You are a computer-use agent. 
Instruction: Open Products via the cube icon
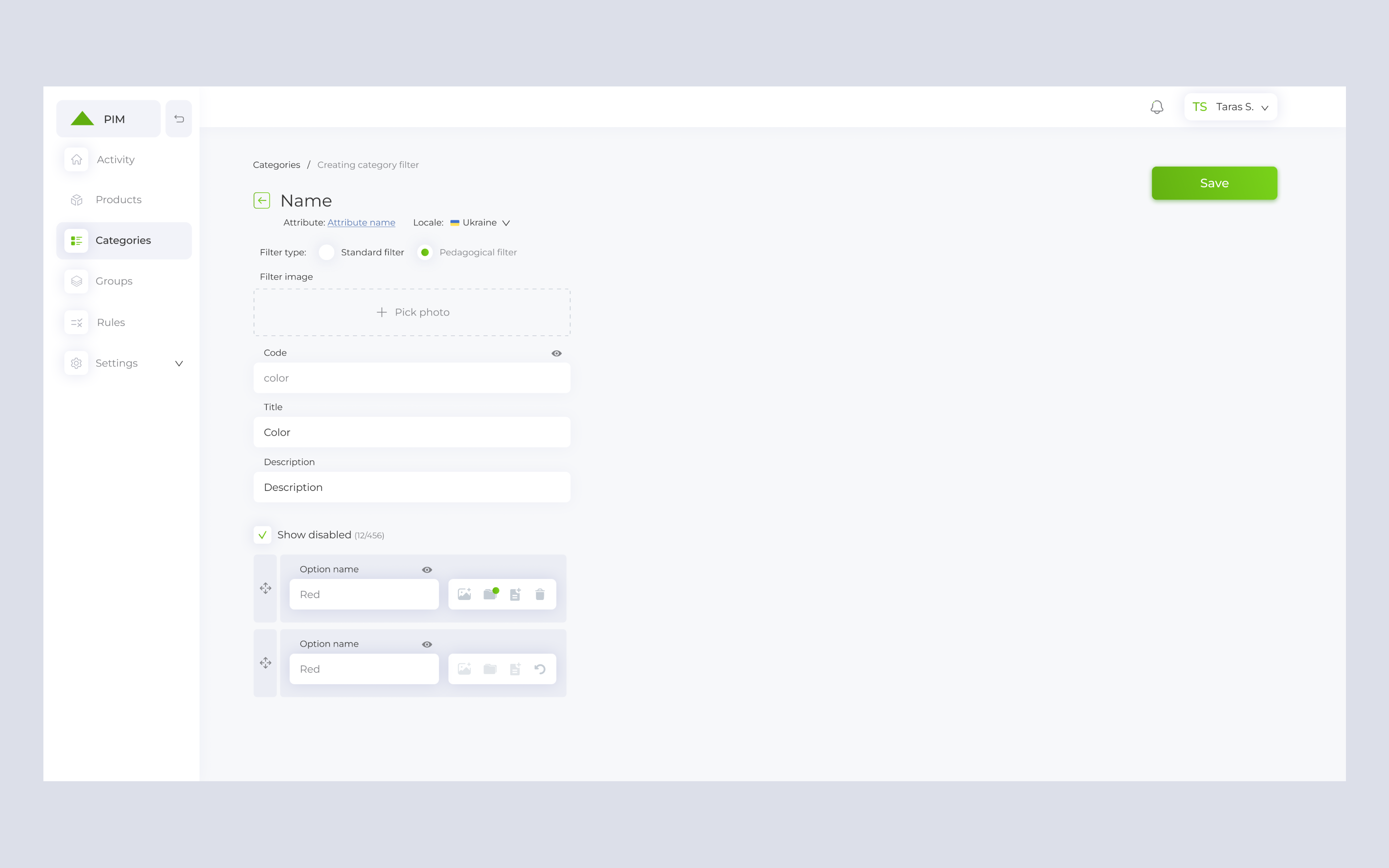pyautogui.click(x=76, y=200)
